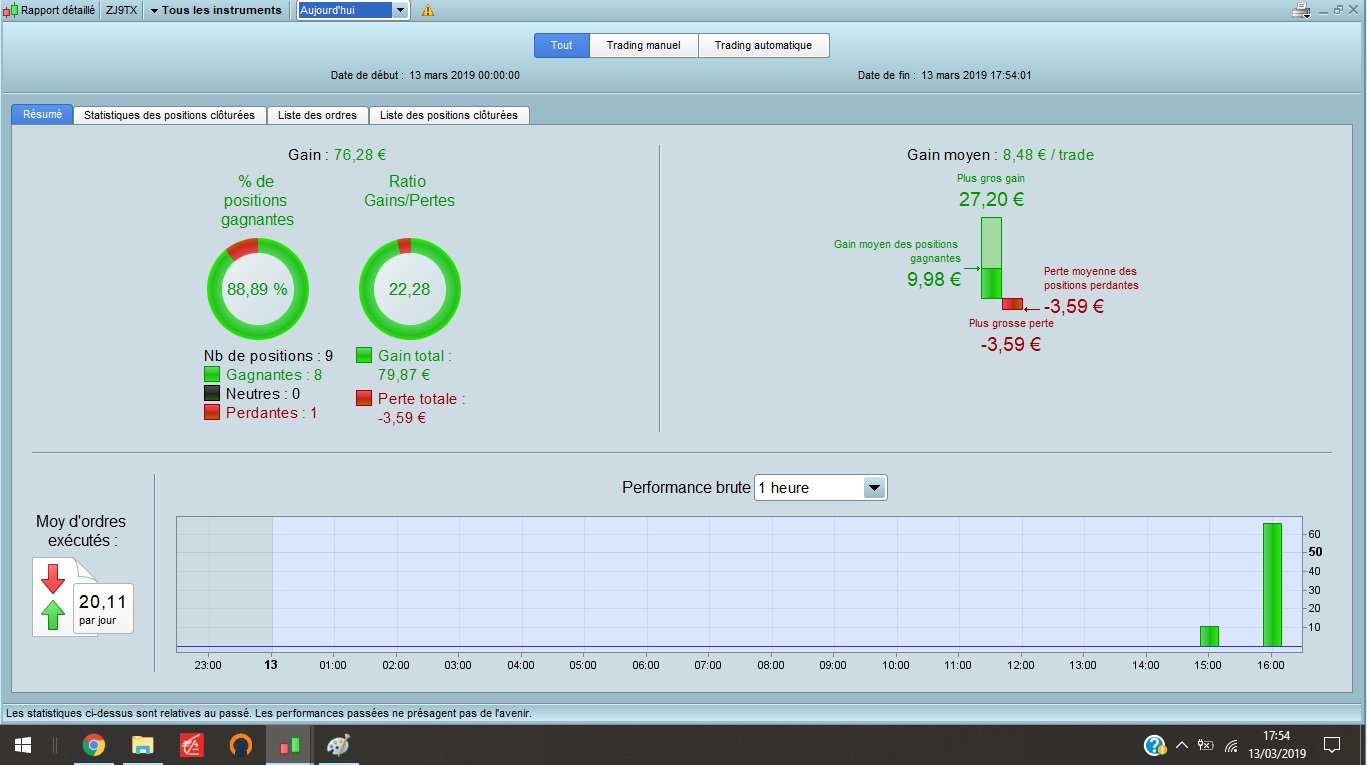The image size is (1367, 765).
Task: Click the printer icon at top right
Action: (1302, 10)
